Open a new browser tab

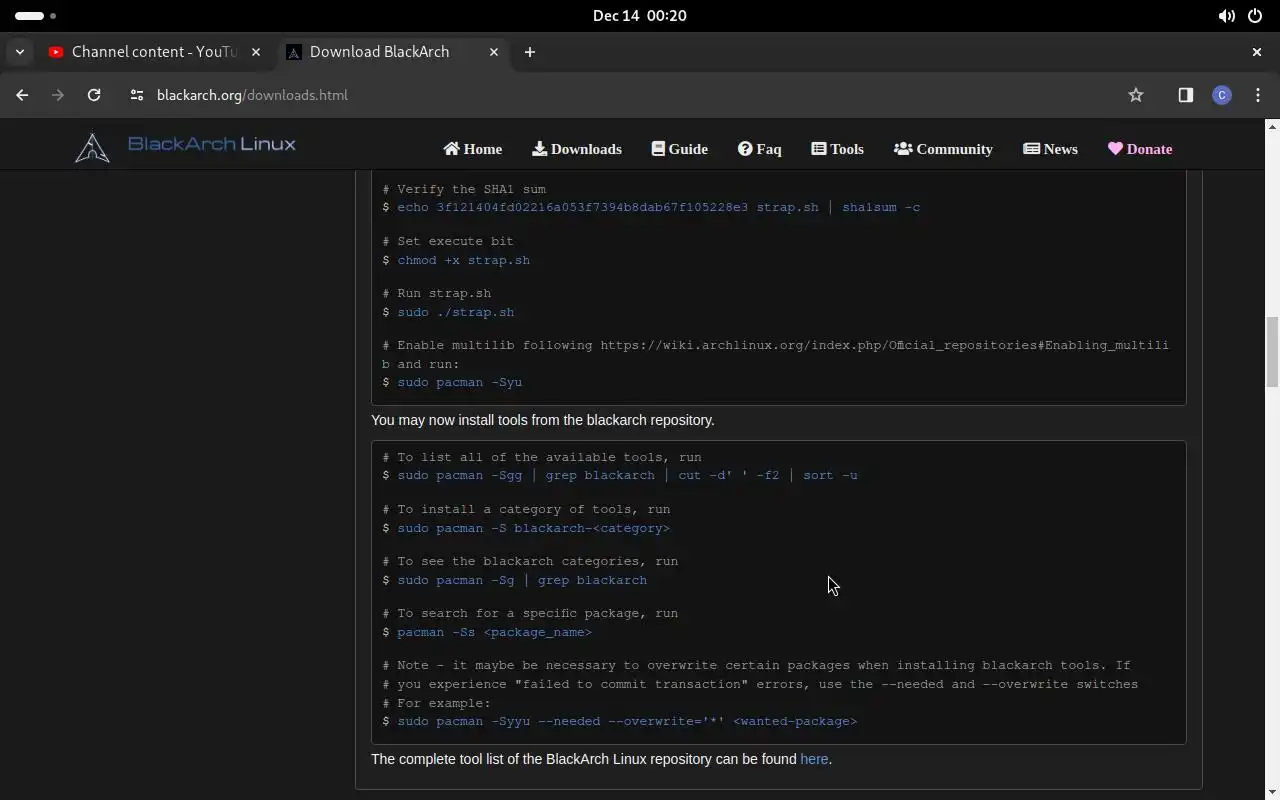pos(530,52)
